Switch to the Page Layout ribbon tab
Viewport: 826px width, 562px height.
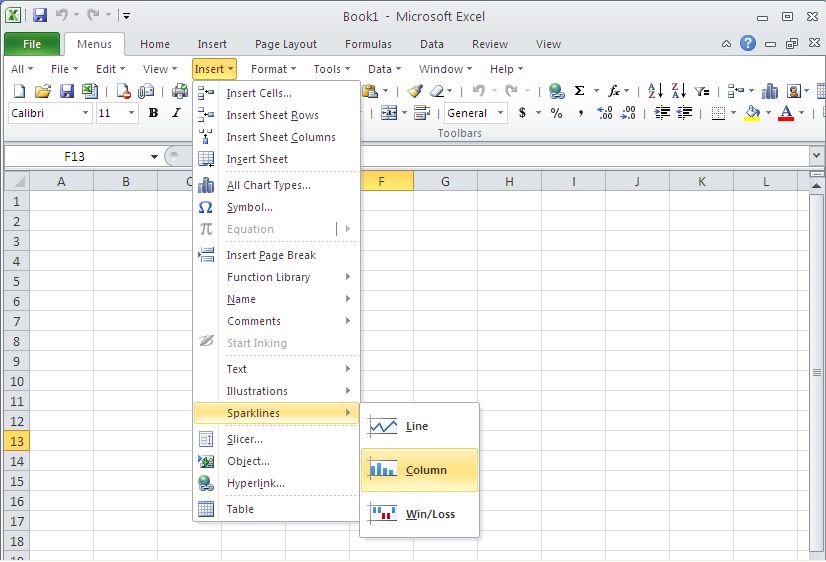(285, 44)
